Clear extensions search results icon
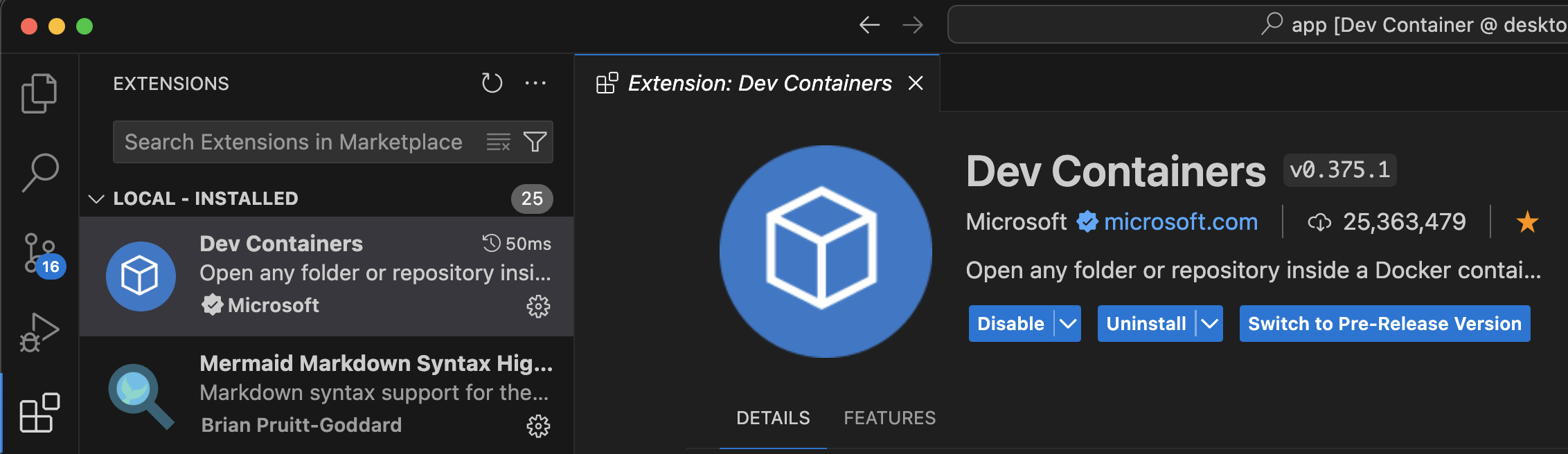1568x454 pixels. click(x=499, y=142)
